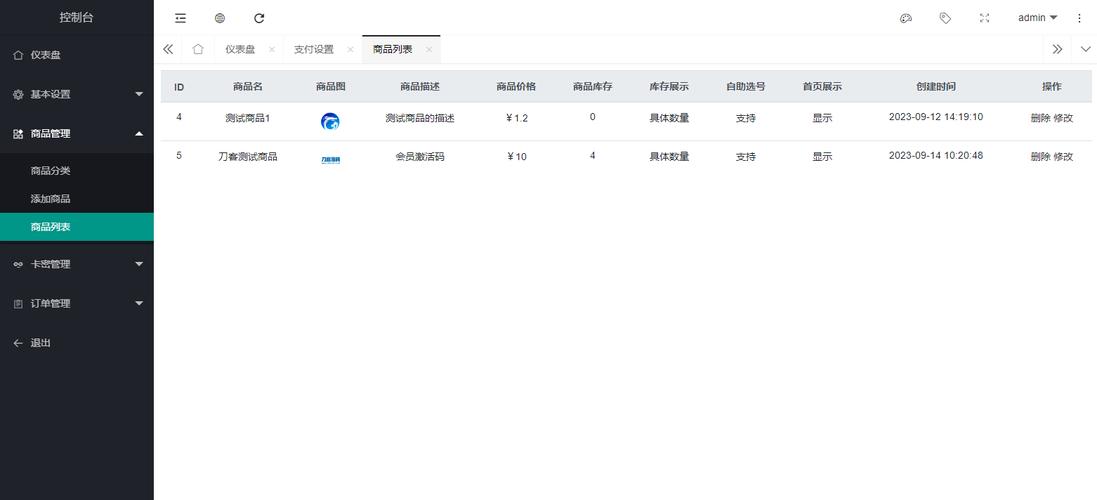
Task: Click the price ¥1.2
Action: point(516,118)
